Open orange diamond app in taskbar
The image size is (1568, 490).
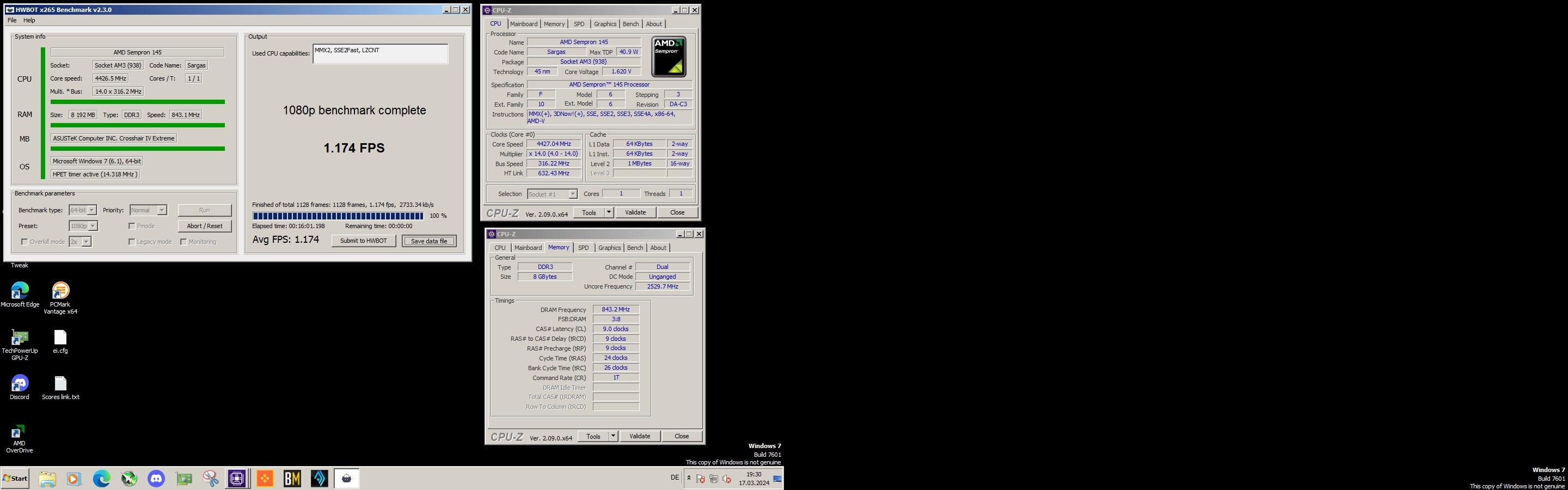tap(265, 479)
